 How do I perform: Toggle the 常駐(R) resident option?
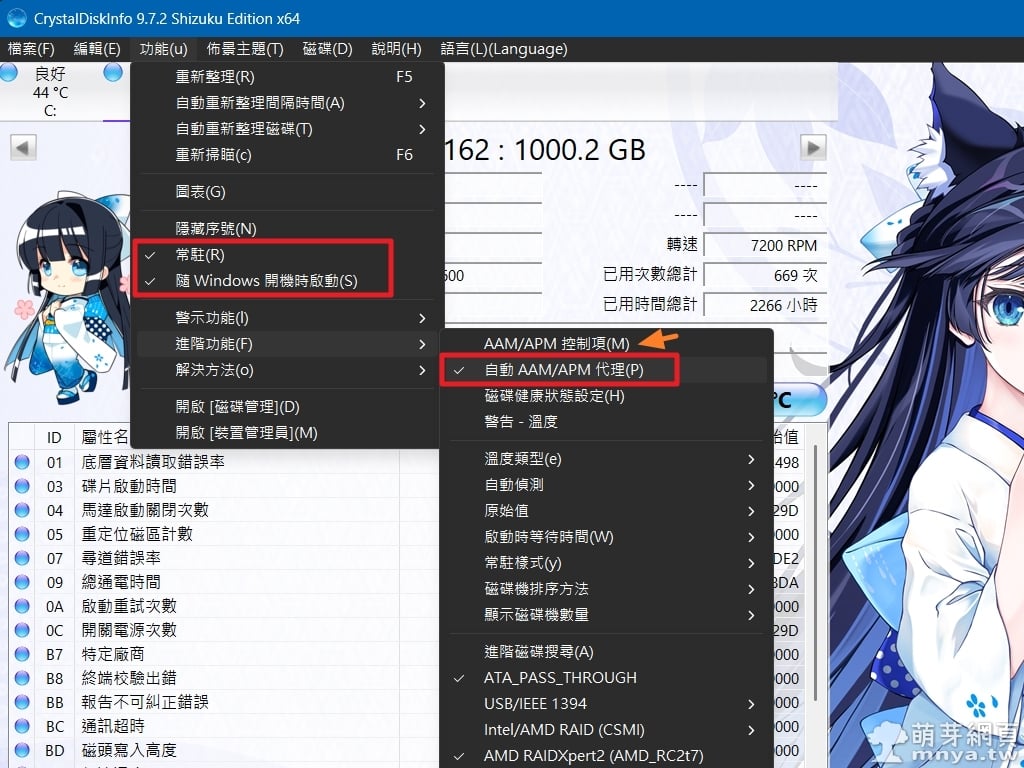pyautogui.click(x=200, y=255)
